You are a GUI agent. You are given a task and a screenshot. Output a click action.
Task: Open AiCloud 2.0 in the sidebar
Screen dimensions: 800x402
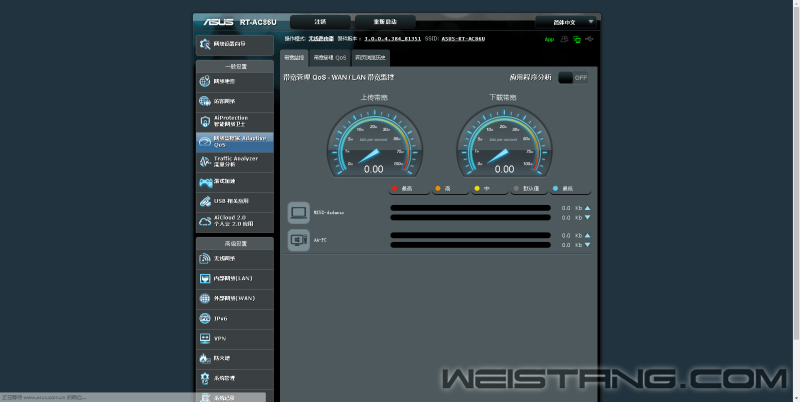[x=235, y=221]
